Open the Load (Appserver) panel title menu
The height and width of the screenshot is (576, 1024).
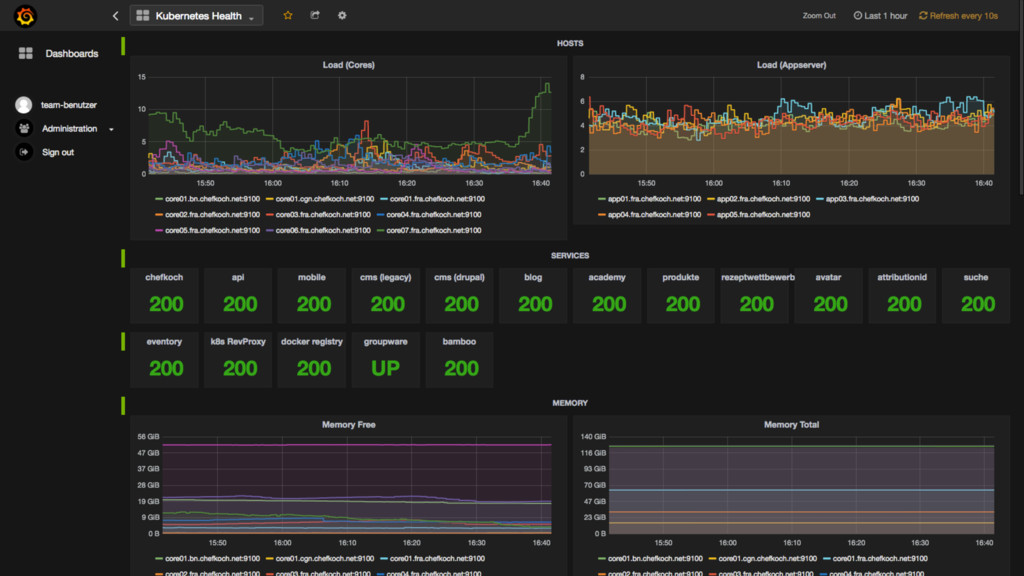(792, 65)
